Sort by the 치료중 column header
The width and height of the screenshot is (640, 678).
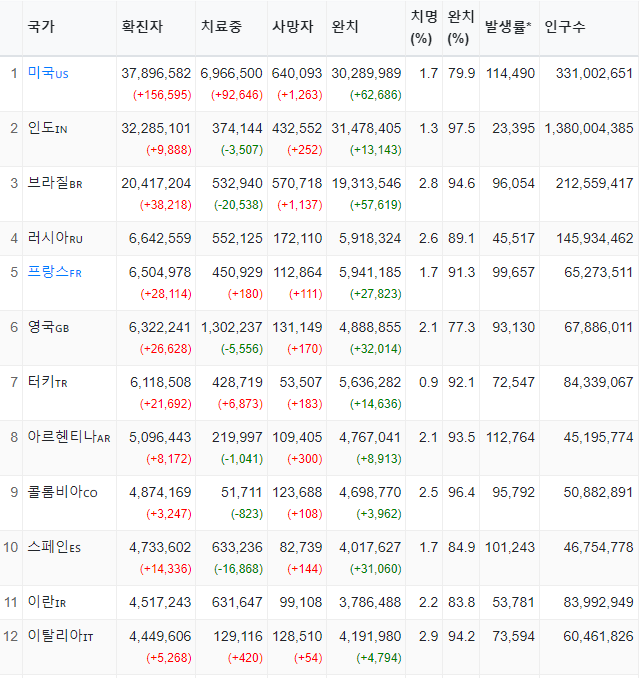pyautogui.click(x=221, y=27)
